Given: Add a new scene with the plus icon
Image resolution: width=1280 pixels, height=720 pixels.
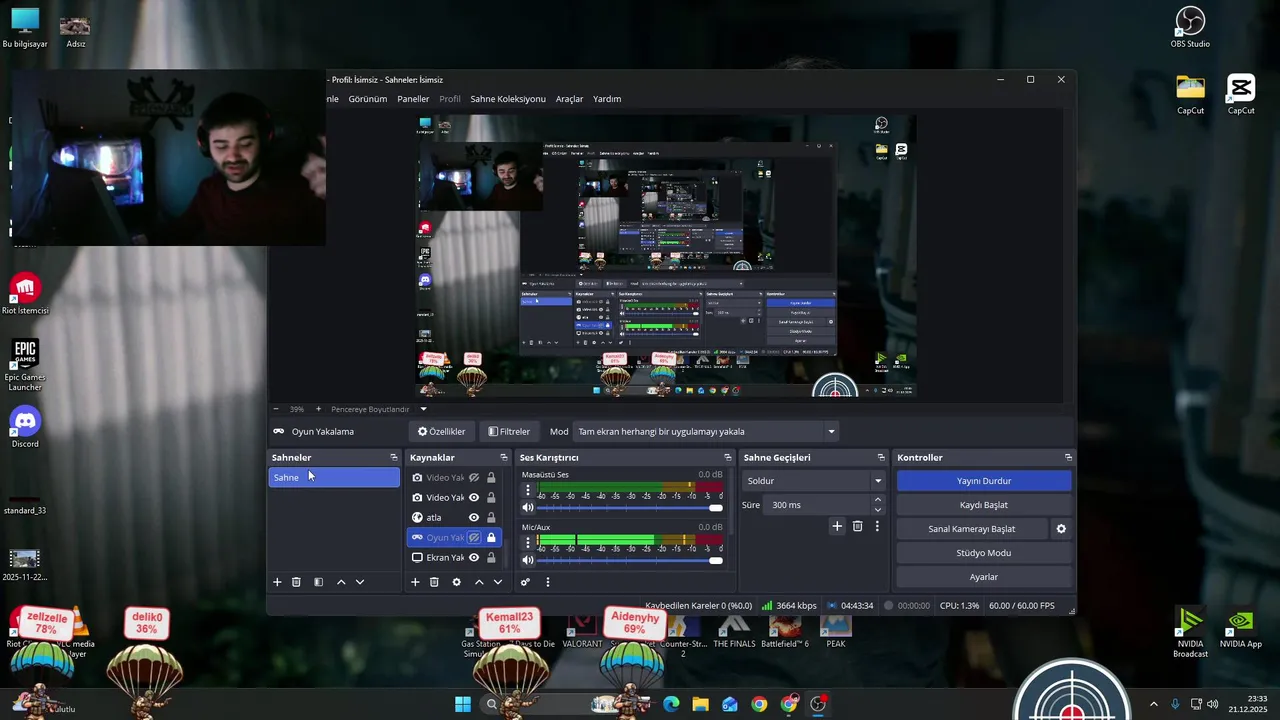Looking at the screenshot, I should (x=277, y=582).
